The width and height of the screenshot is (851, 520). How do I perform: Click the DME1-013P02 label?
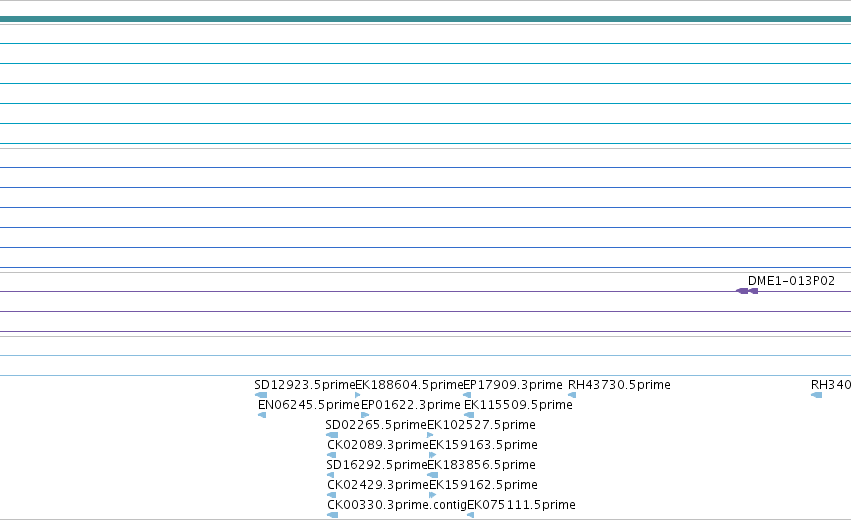[x=791, y=281]
